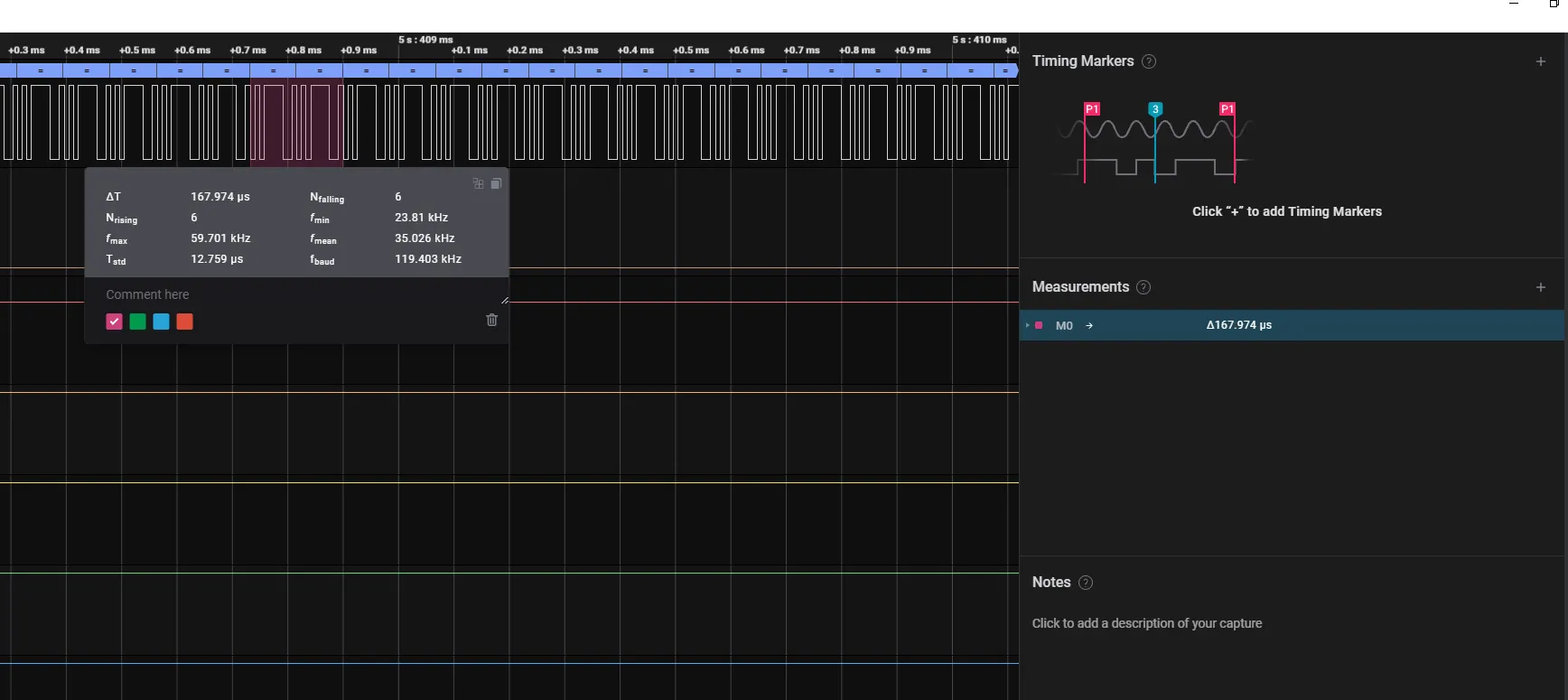Click the ΔT value 167.974 µs
This screenshot has width=1568, height=700.
(x=220, y=196)
